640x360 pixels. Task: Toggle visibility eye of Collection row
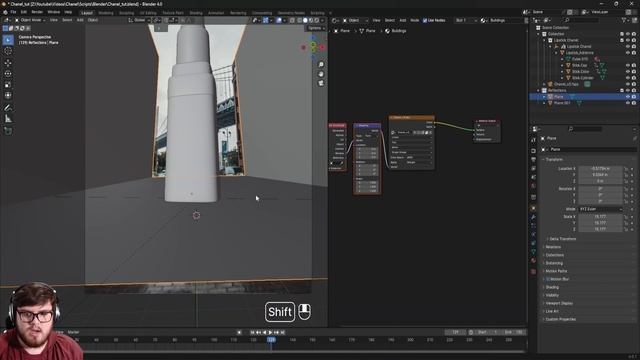tap(628, 34)
